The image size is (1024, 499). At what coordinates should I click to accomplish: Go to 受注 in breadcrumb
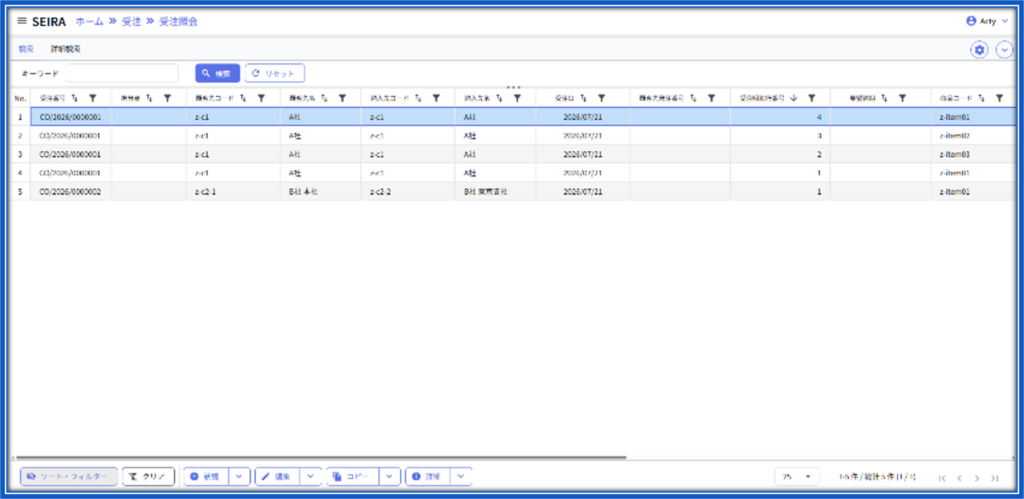[131, 22]
